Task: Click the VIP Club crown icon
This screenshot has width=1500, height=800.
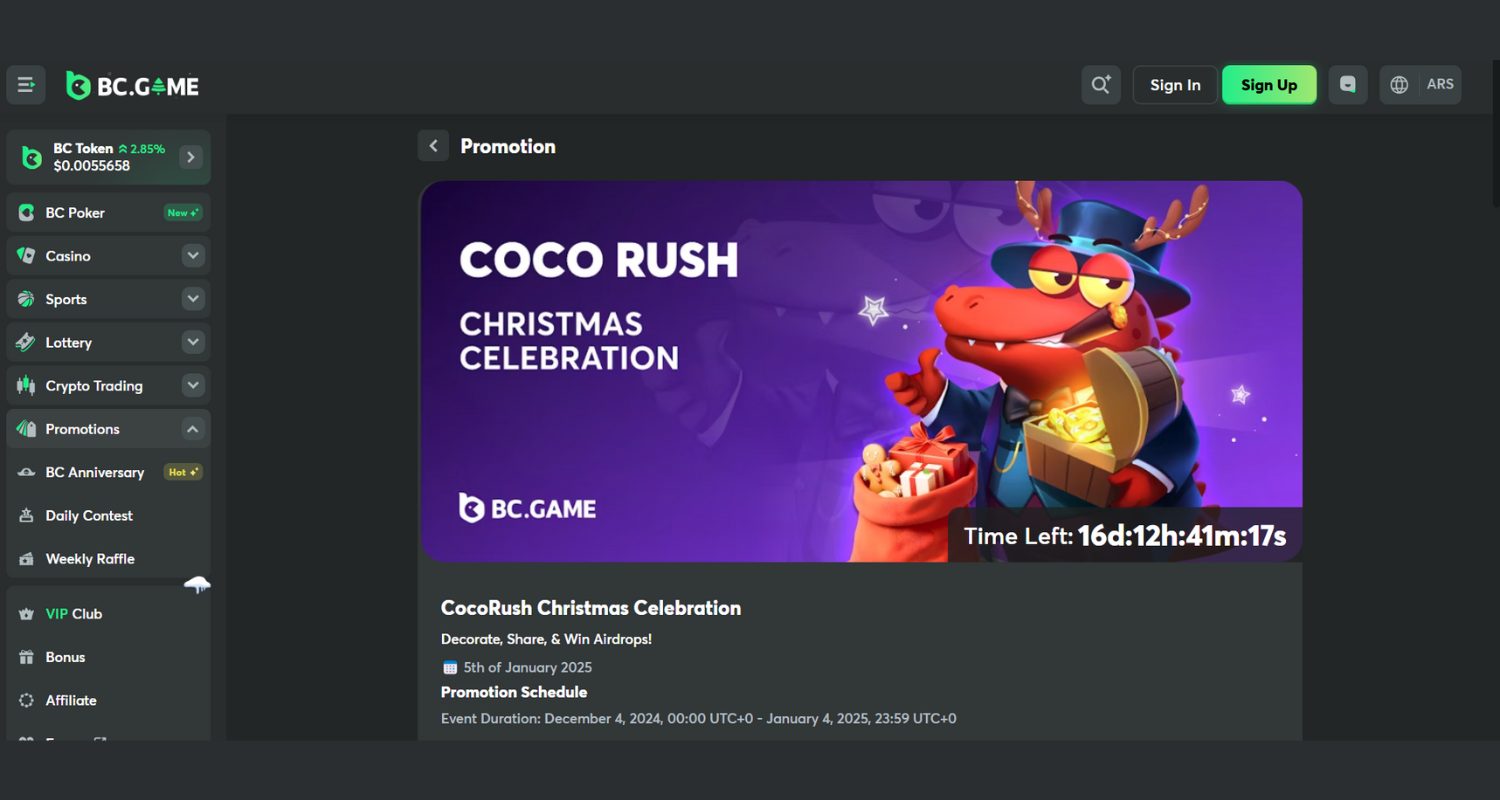Action: (x=27, y=614)
